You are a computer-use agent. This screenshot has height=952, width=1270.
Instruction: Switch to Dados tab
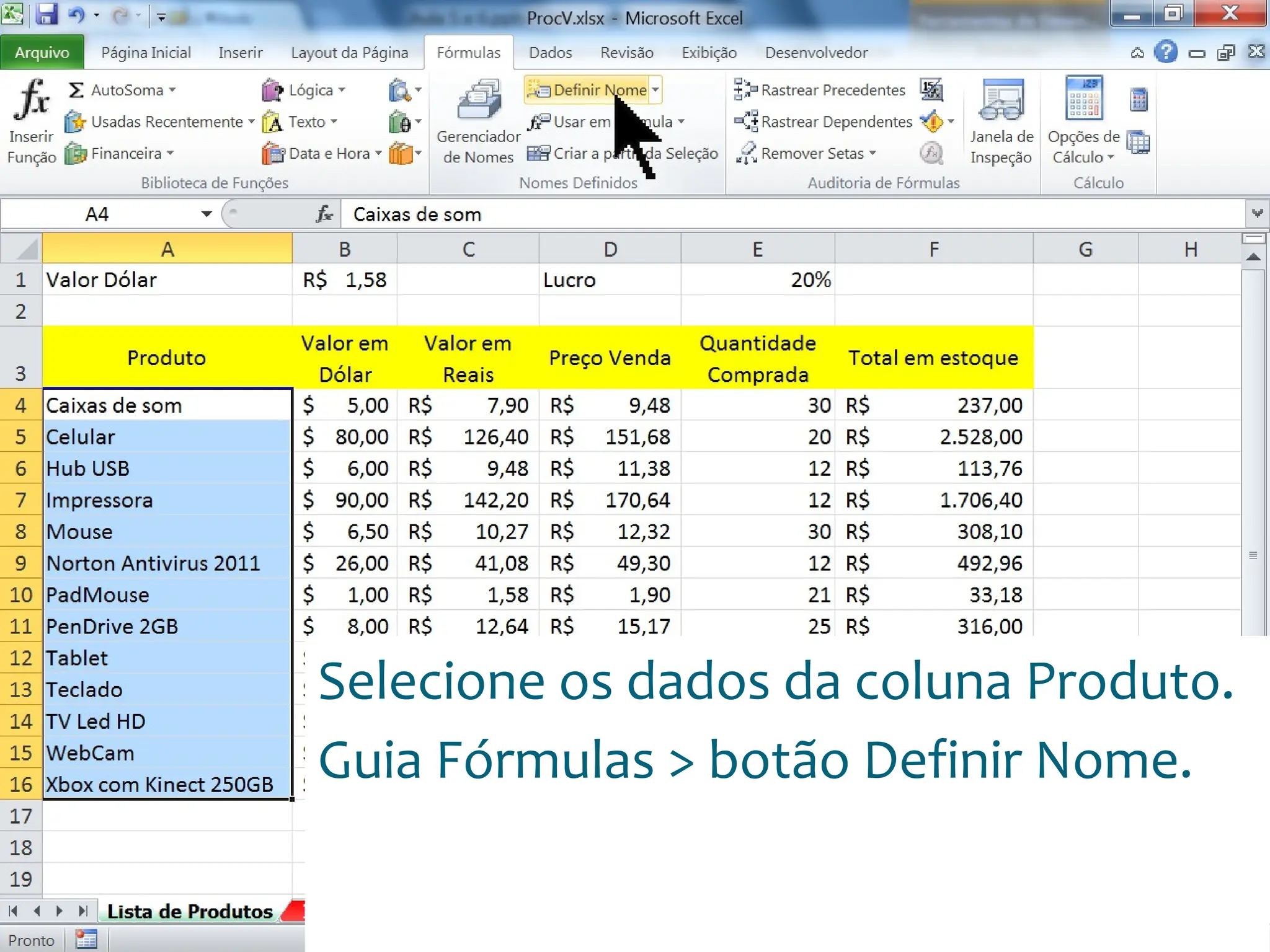(550, 53)
